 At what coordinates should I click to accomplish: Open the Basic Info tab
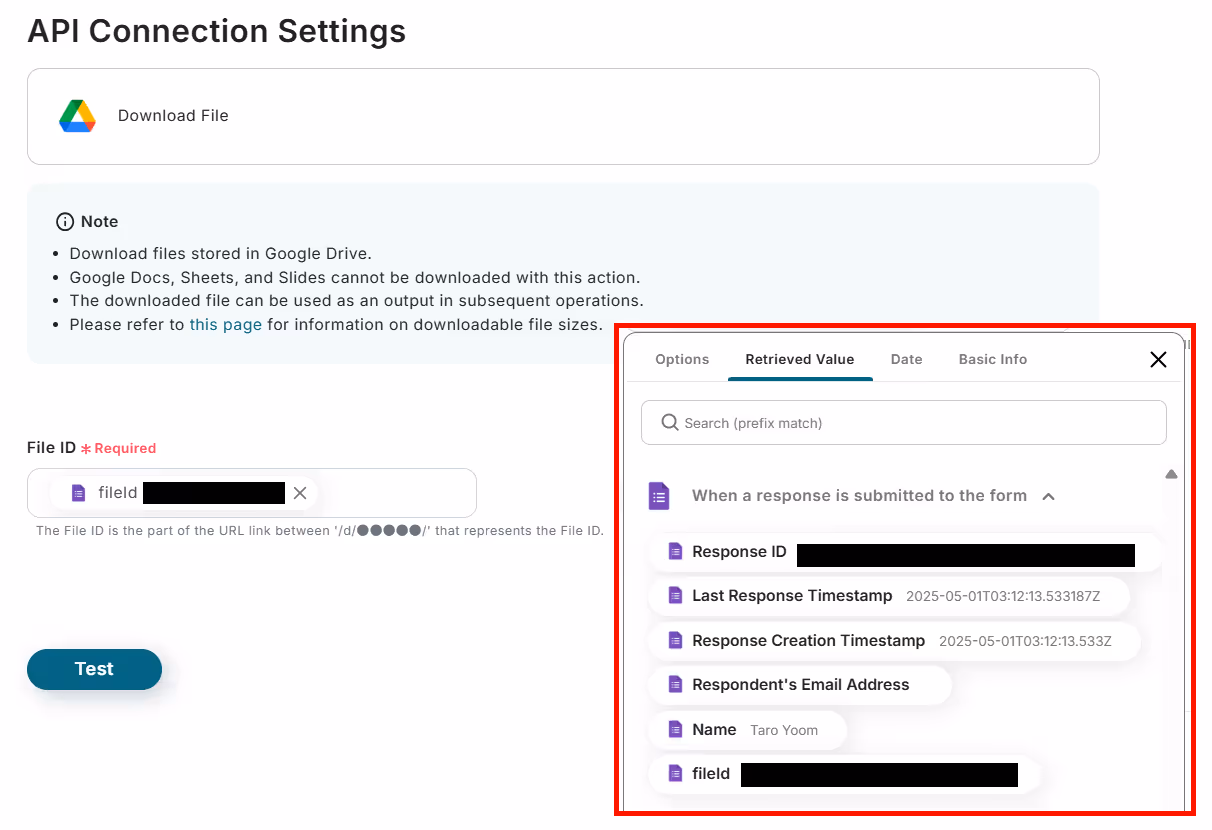pyautogui.click(x=993, y=359)
